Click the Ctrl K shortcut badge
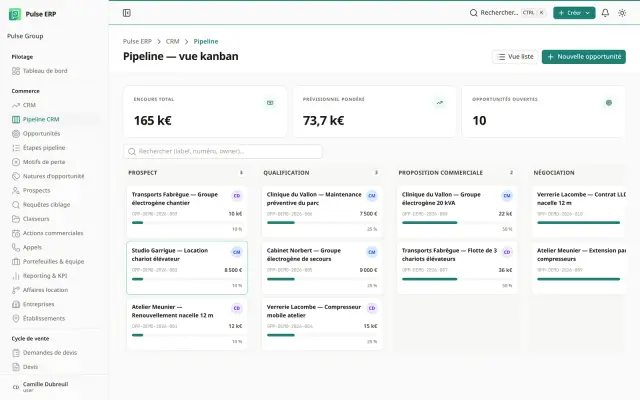This screenshot has width=640, height=400. pos(533,13)
